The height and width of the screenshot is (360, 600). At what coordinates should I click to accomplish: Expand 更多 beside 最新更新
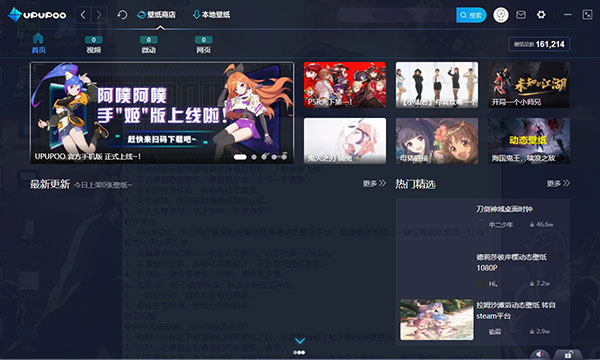pos(374,184)
